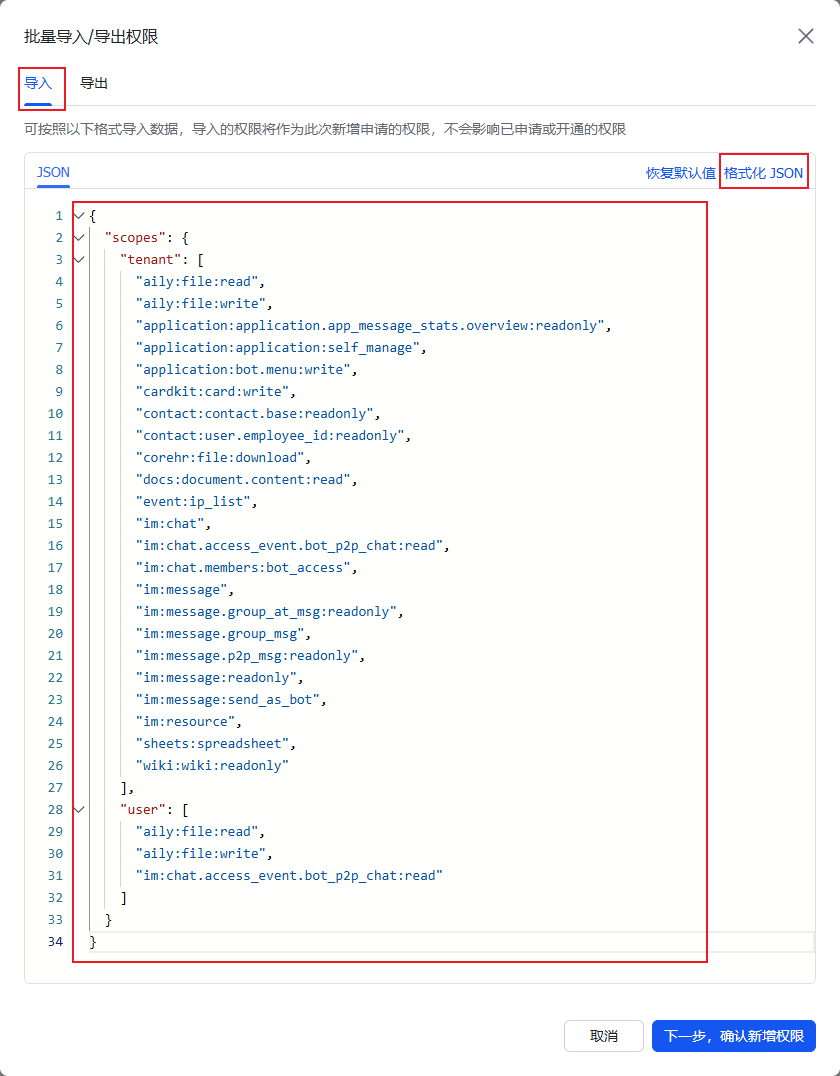
Task: Click "im:message:send_as_bot" scope
Action: [x=227, y=699]
